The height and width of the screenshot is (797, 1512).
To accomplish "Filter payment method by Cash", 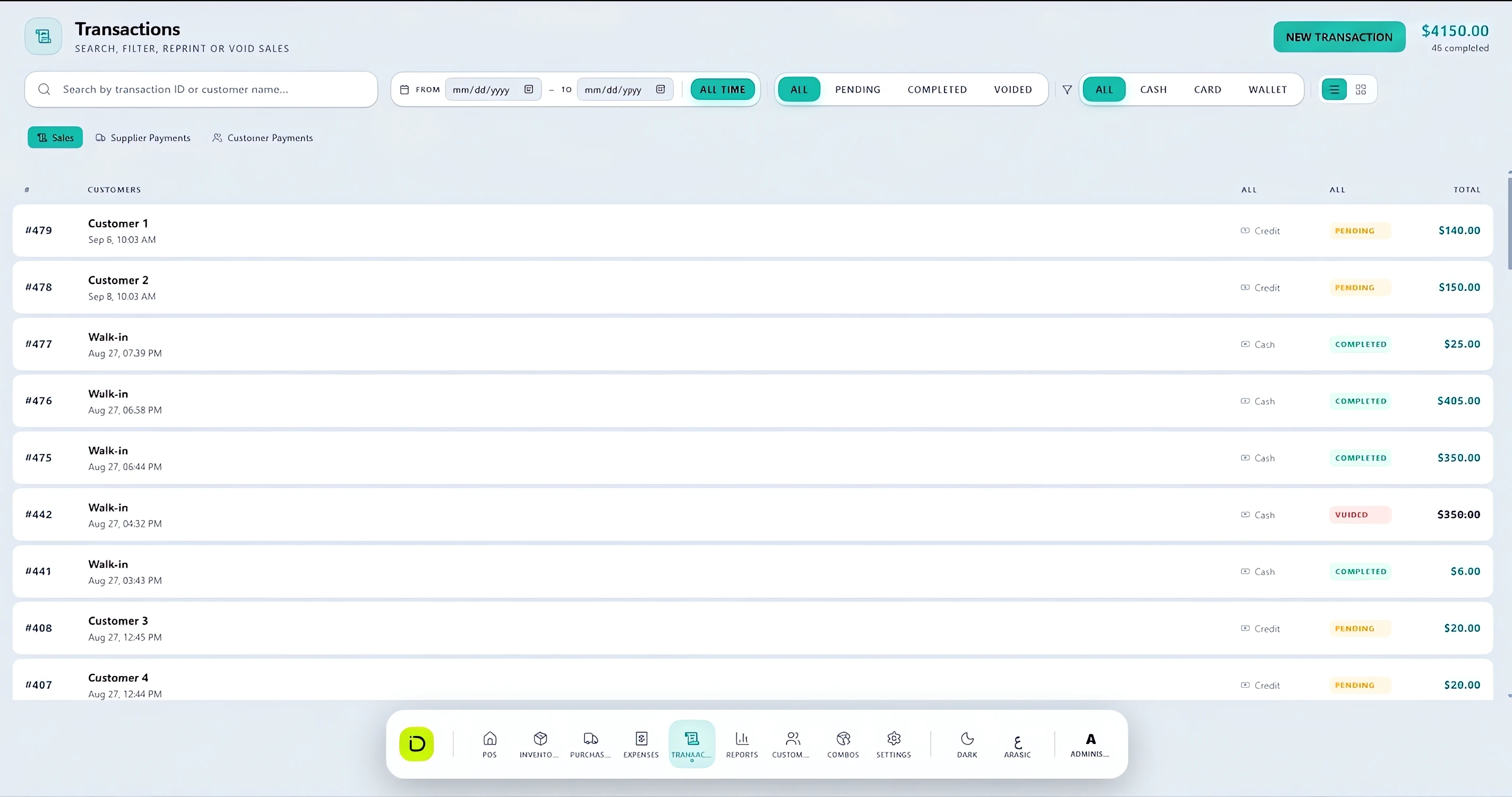I will click(1153, 89).
